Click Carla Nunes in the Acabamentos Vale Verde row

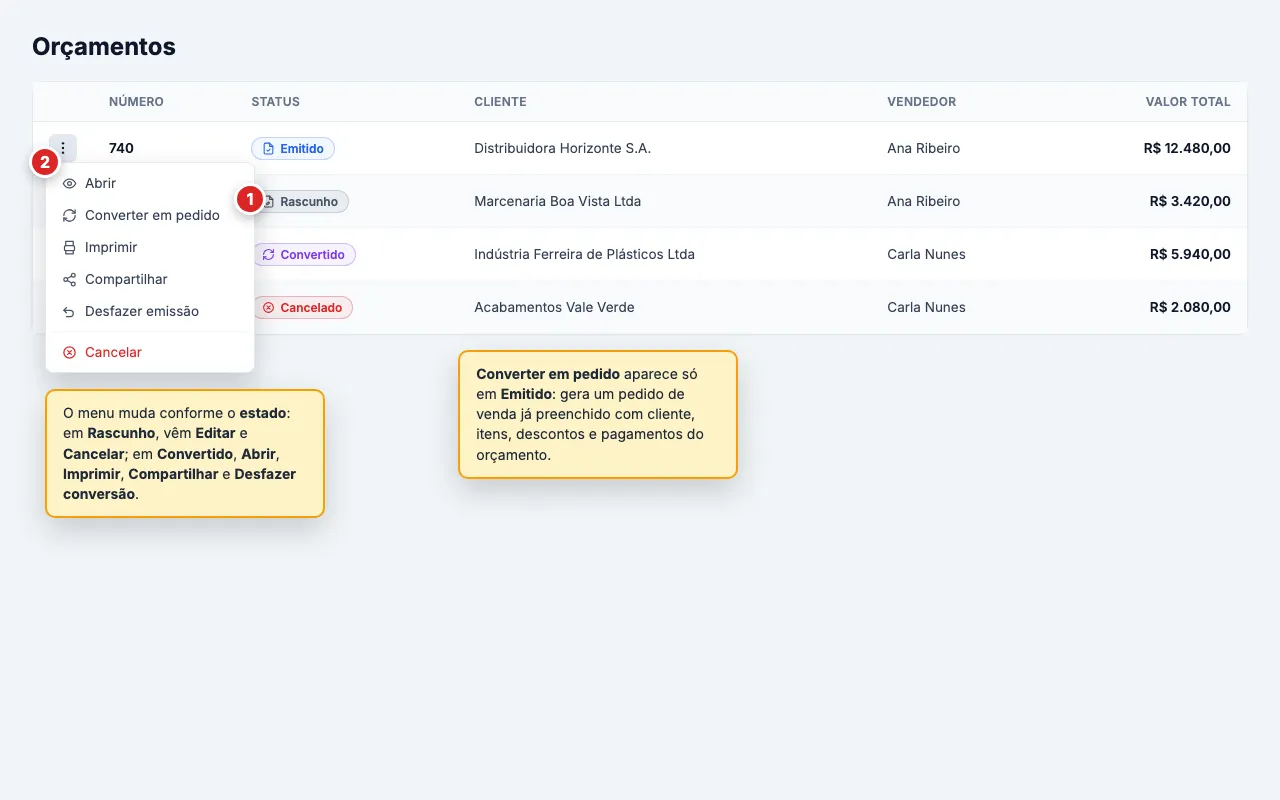926,307
